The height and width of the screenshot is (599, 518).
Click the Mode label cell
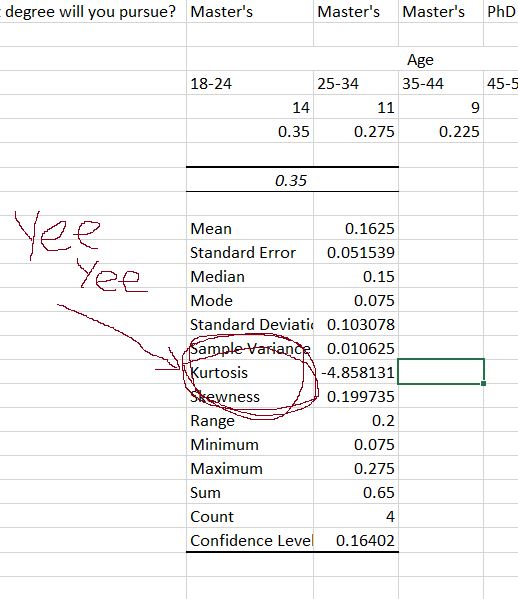pos(250,300)
